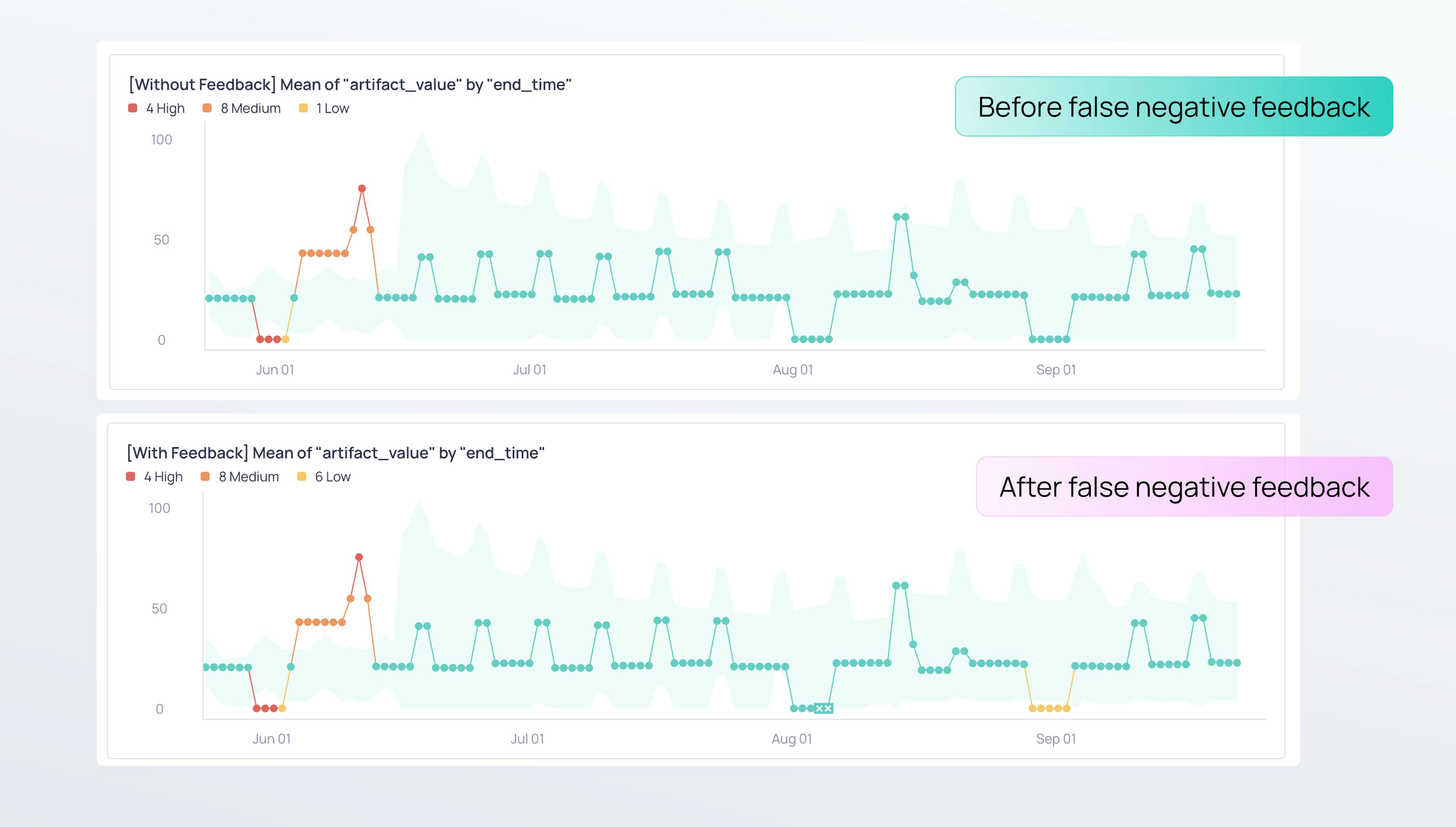This screenshot has height=827, width=1456.
Task: Click the [With Feedback] chart title
Action: pos(336,453)
